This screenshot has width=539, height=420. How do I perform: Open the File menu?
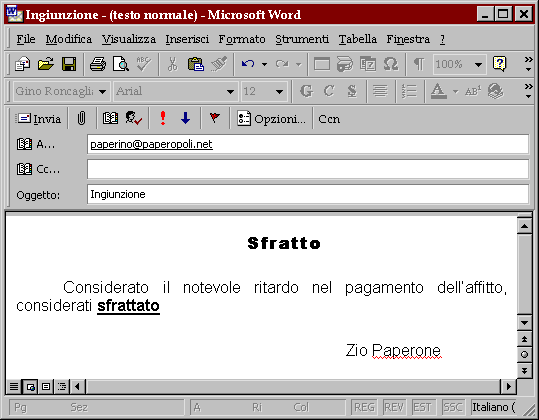coord(26,39)
